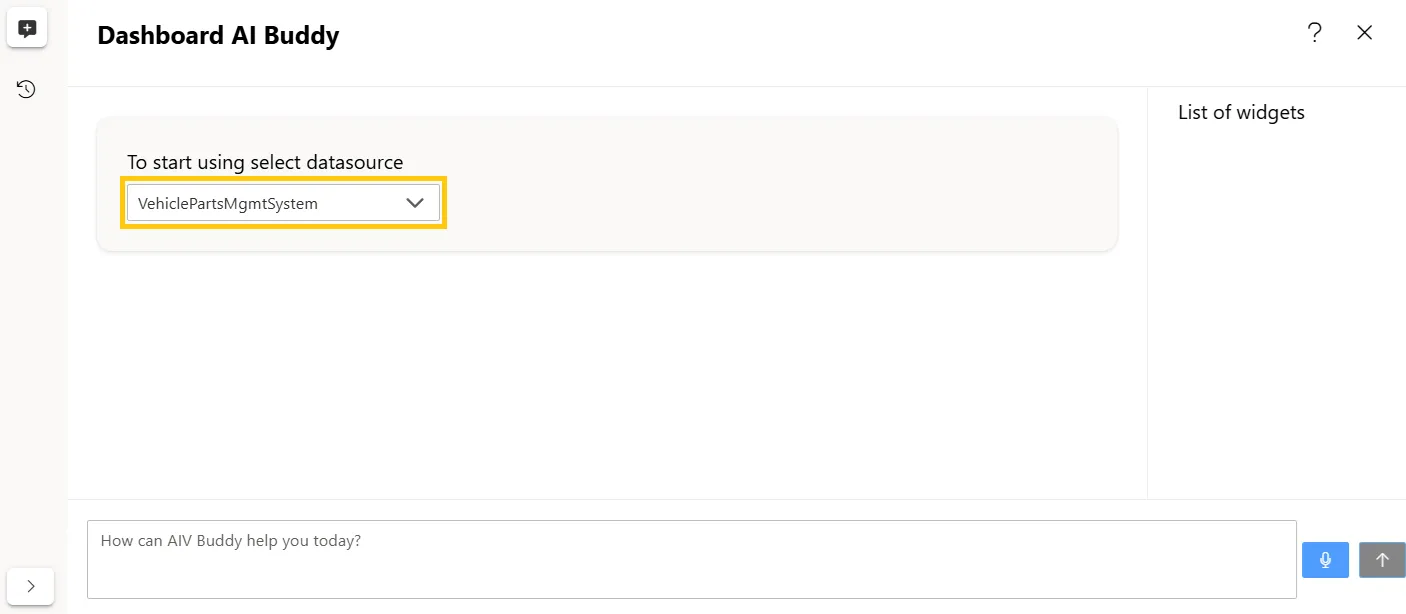Open help with the question mark icon
Screen dimensions: 1406x614
1315,33
